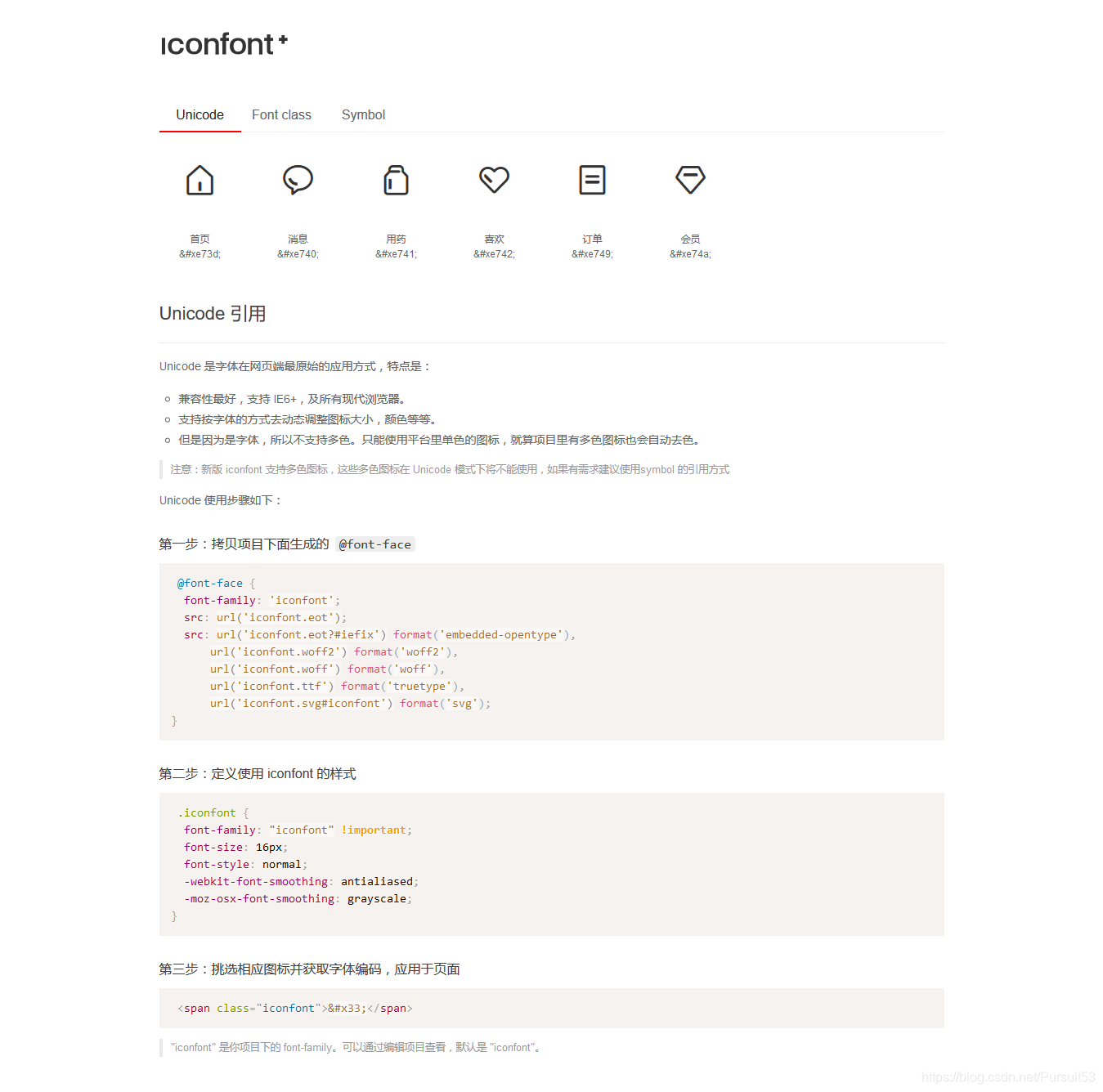Click the message (消息) speech bubble icon

[298, 180]
